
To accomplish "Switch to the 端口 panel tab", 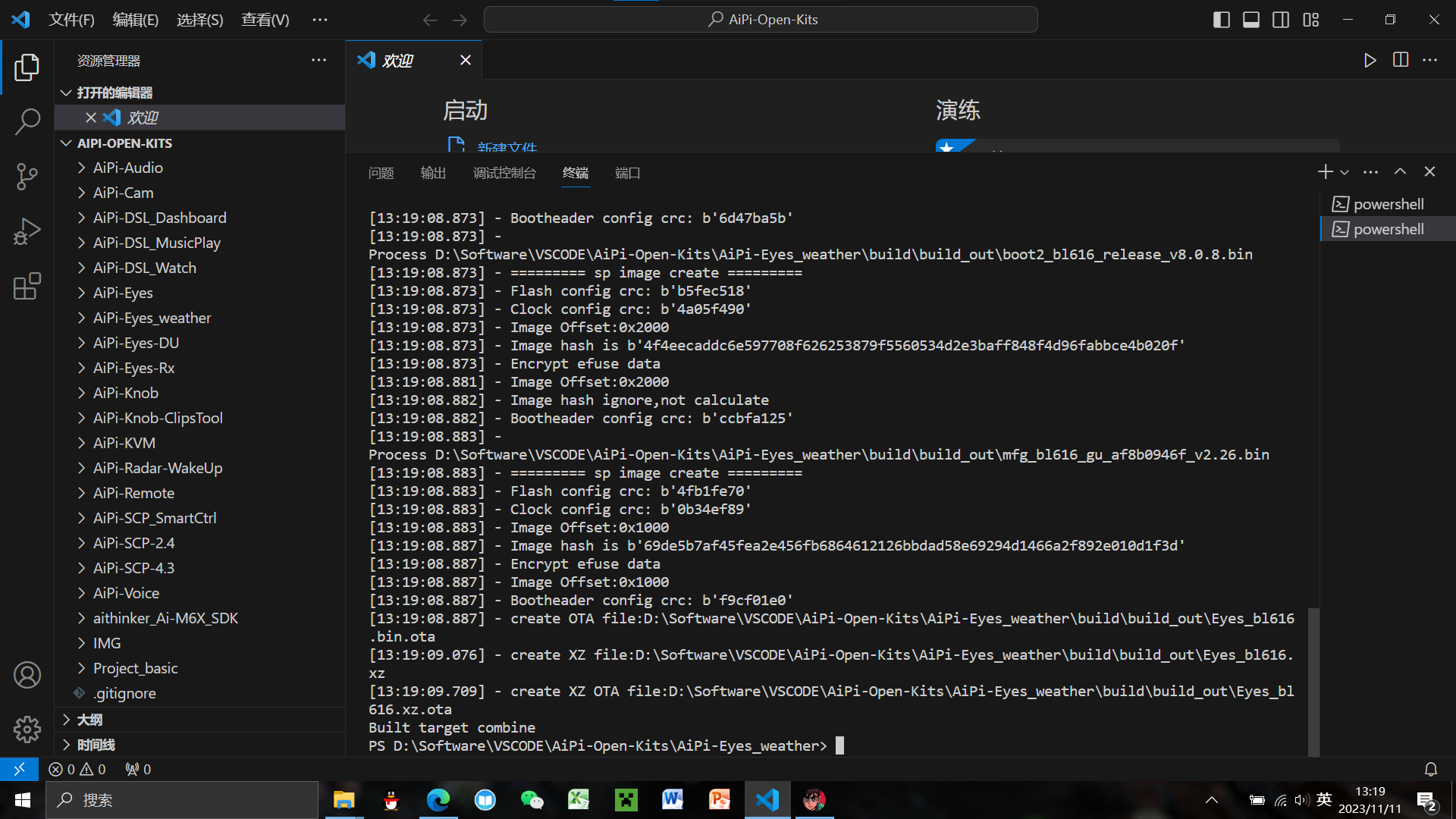I will 627,173.
